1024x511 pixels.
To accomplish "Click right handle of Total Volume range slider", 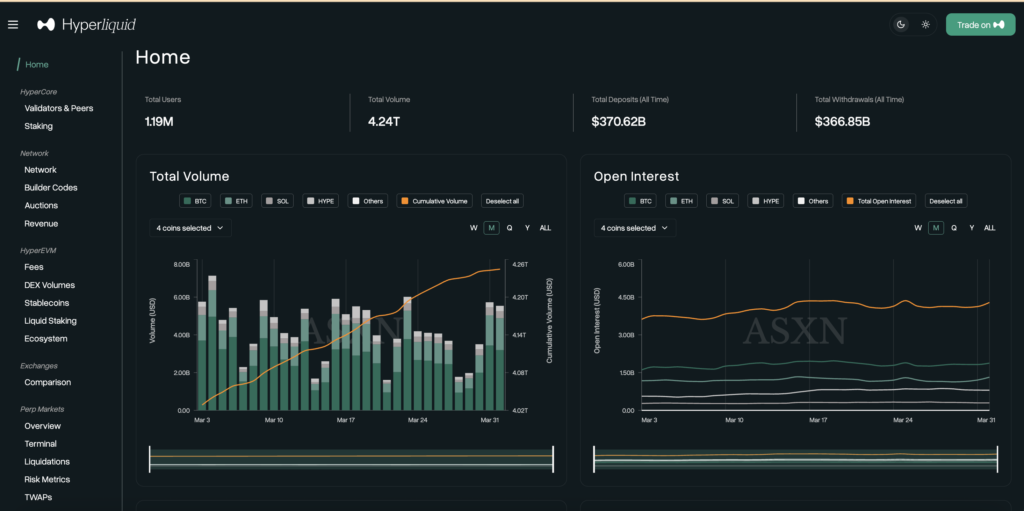I will [553, 459].
